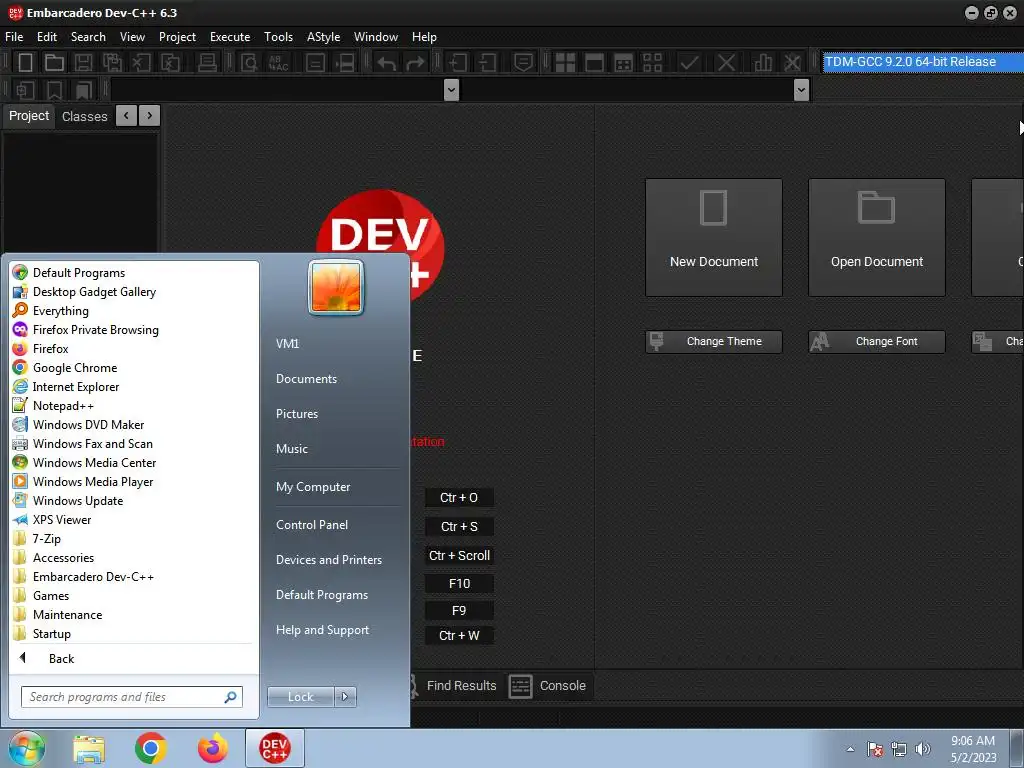The height and width of the screenshot is (768, 1024).
Task: Open Devices and Printers in Start menu
Action: (328, 560)
